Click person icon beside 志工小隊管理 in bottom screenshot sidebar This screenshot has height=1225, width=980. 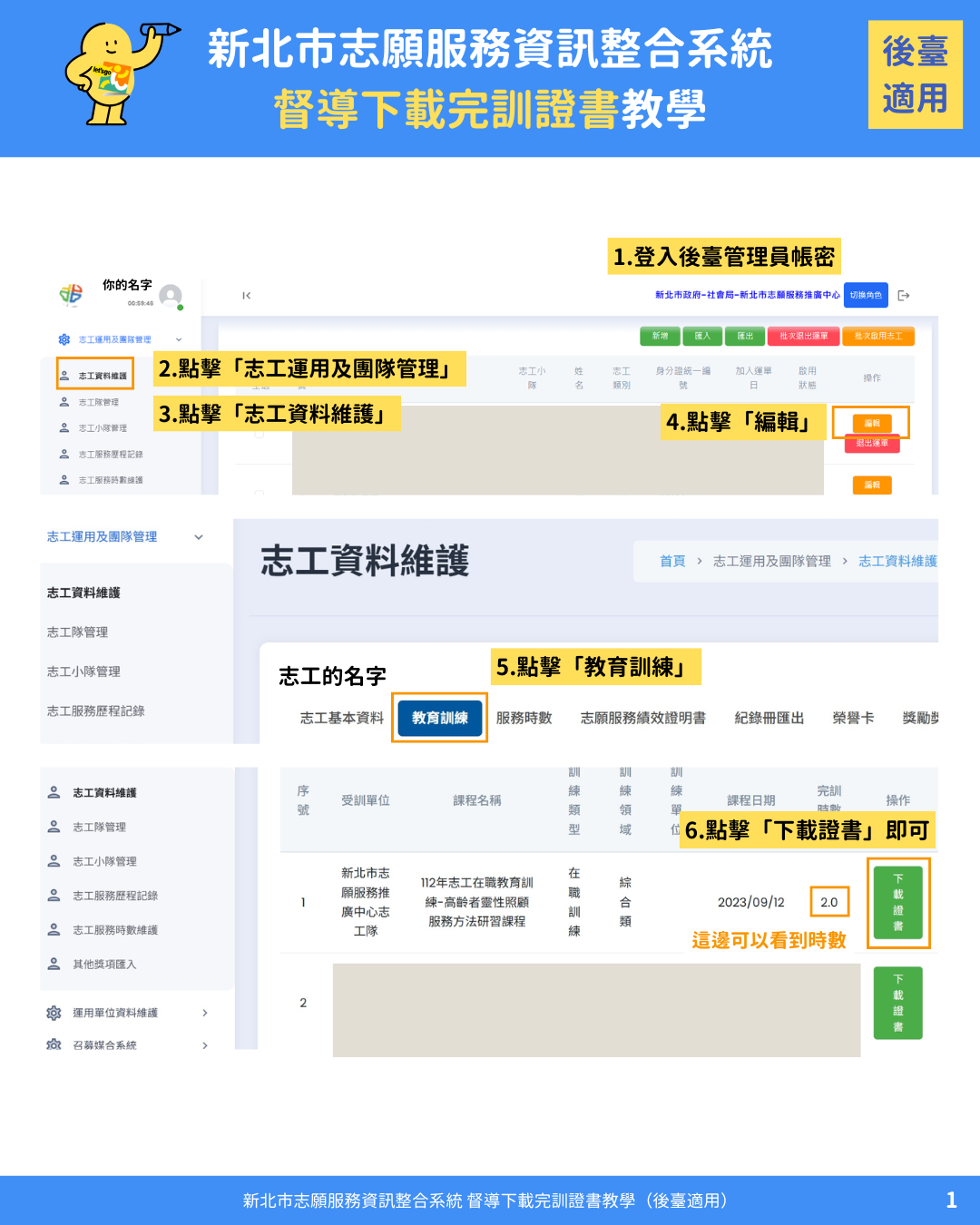coord(54,861)
